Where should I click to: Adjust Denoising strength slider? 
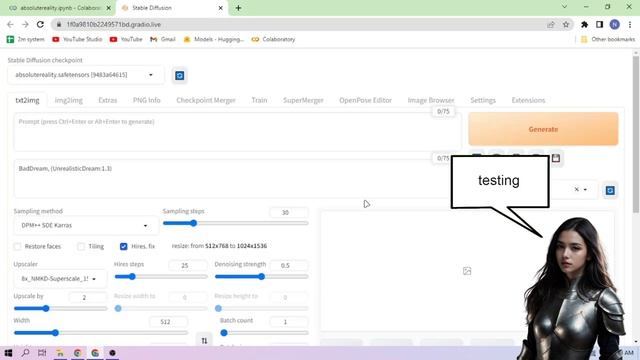coord(261,277)
